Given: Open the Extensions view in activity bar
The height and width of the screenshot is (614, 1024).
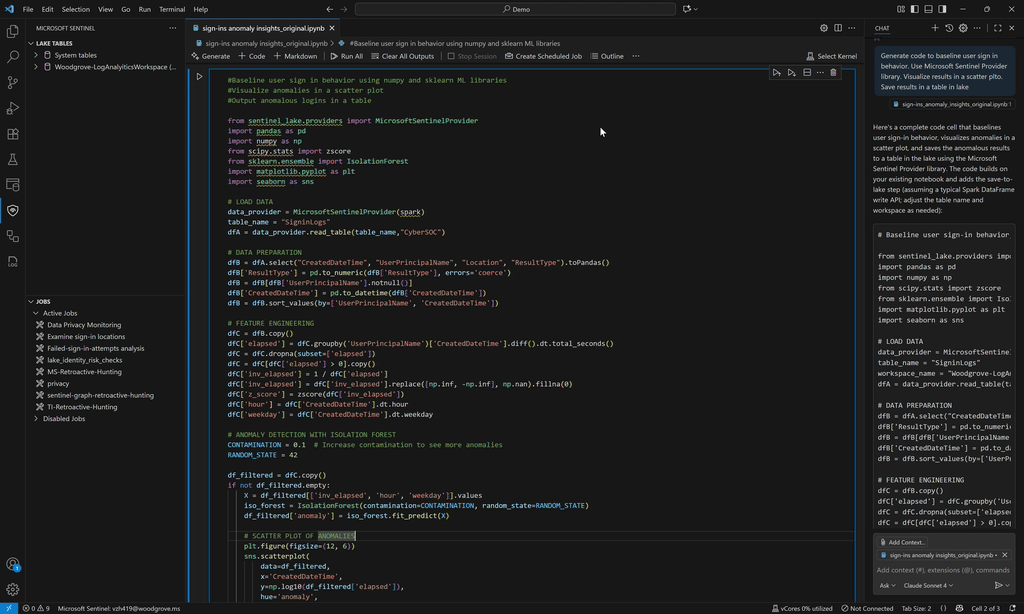Looking at the screenshot, I should click(13, 134).
